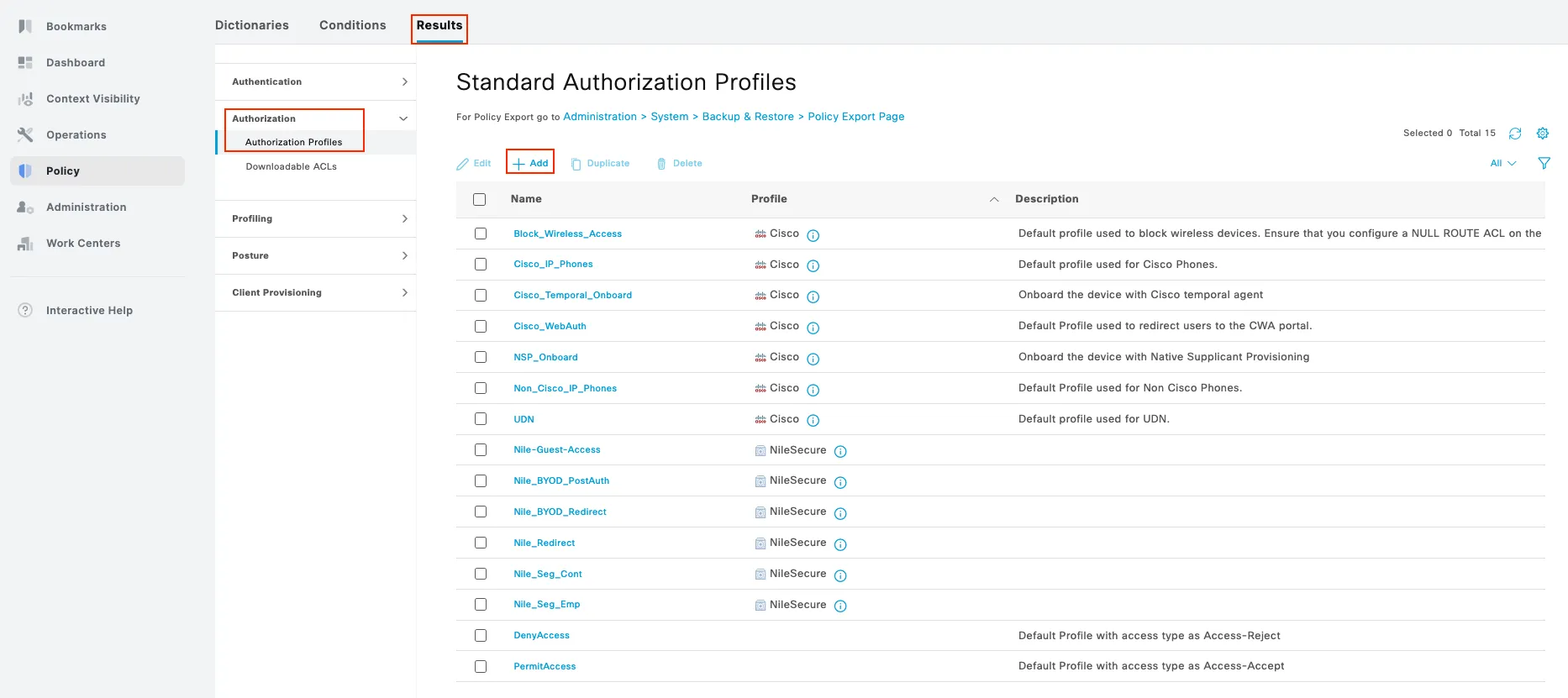The width and height of the screenshot is (1568, 698).
Task: Show info for Nile-Guest-Access NileSecure profile
Action: click(x=840, y=451)
